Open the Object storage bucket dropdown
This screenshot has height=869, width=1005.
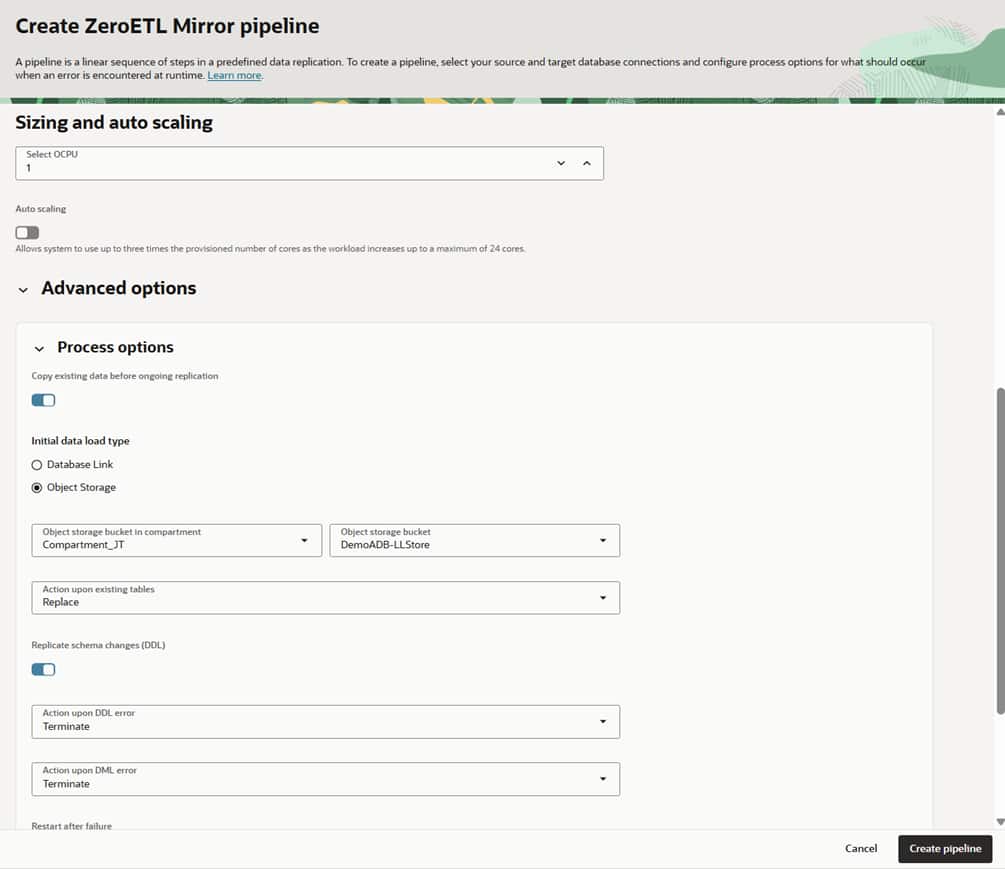tap(474, 540)
